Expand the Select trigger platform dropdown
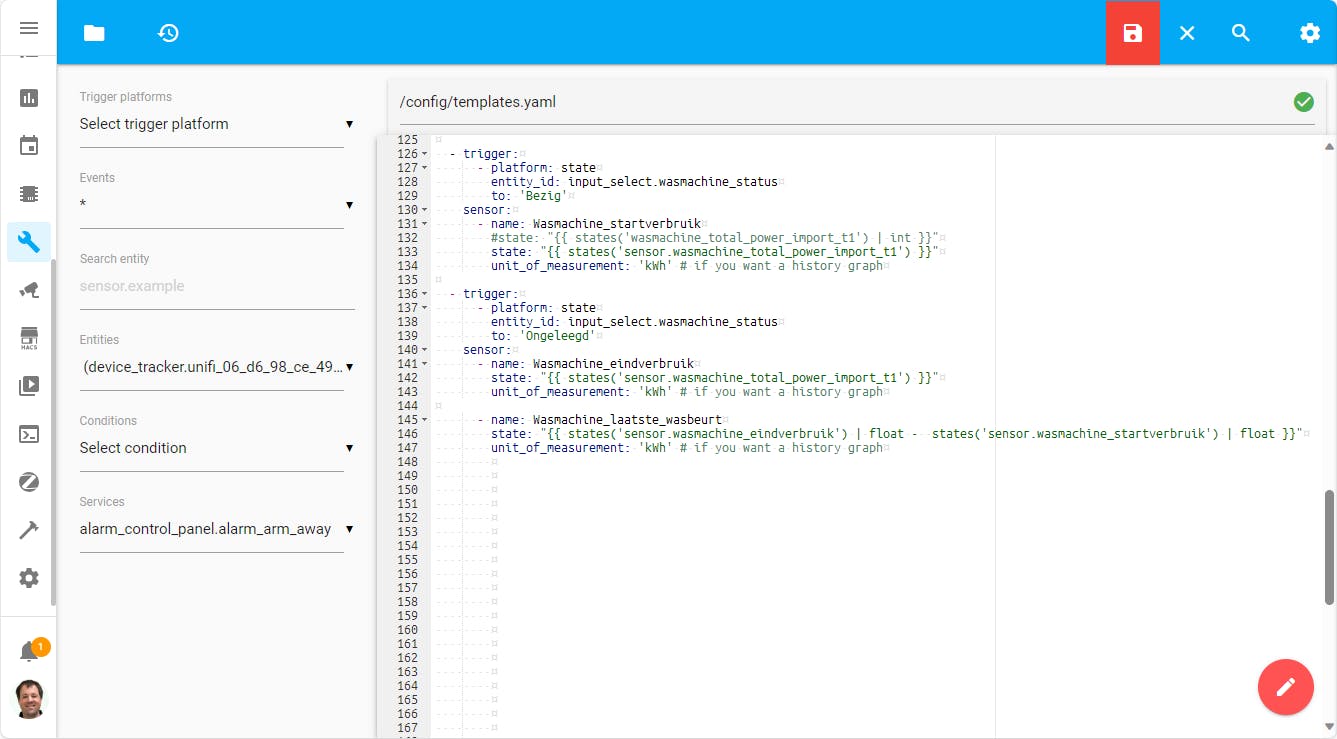This screenshot has height=739, width=1337. coord(216,124)
